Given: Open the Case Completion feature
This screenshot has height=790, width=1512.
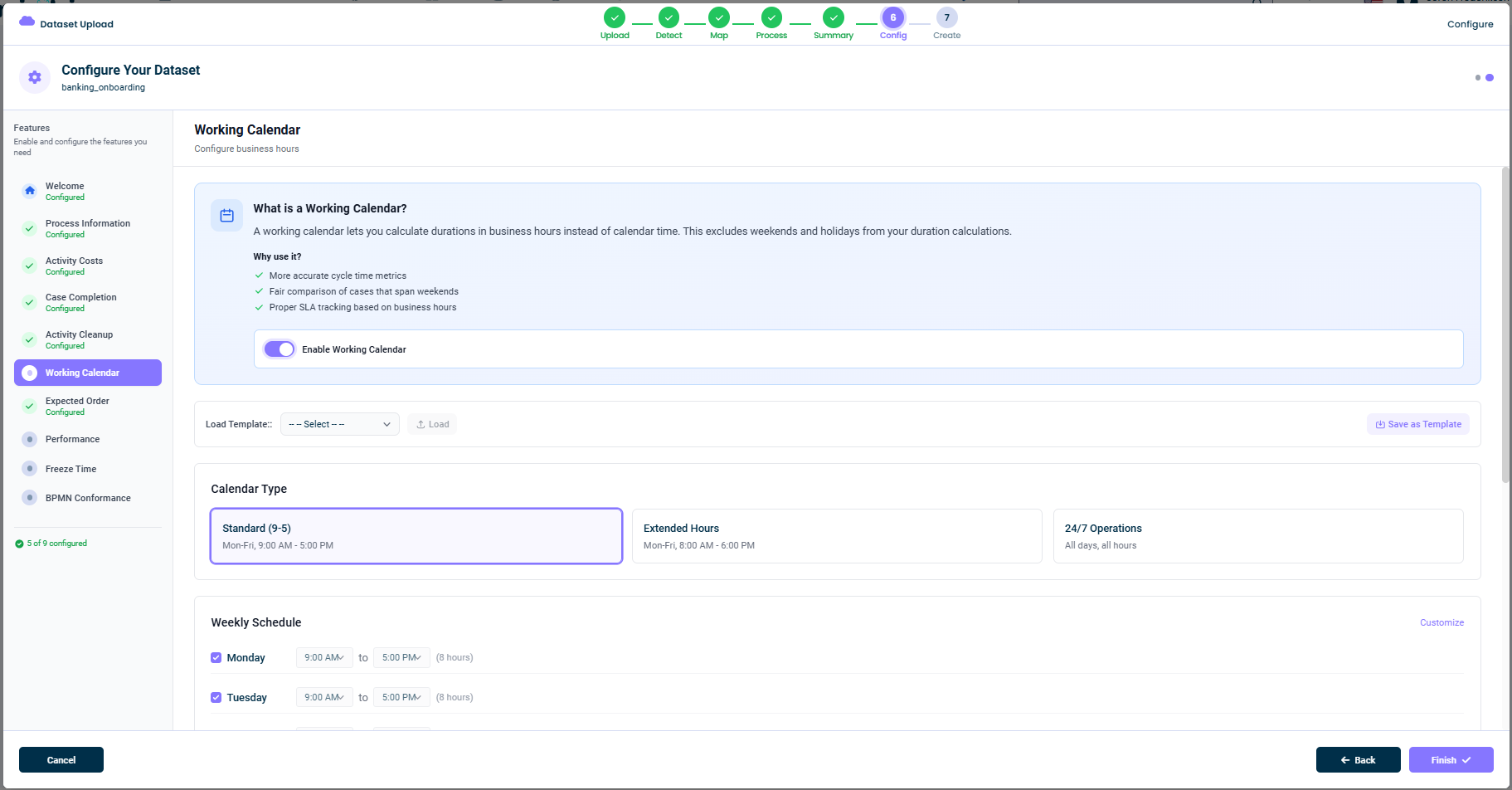Looking at the screenshot, I should [x=88, y=302].
